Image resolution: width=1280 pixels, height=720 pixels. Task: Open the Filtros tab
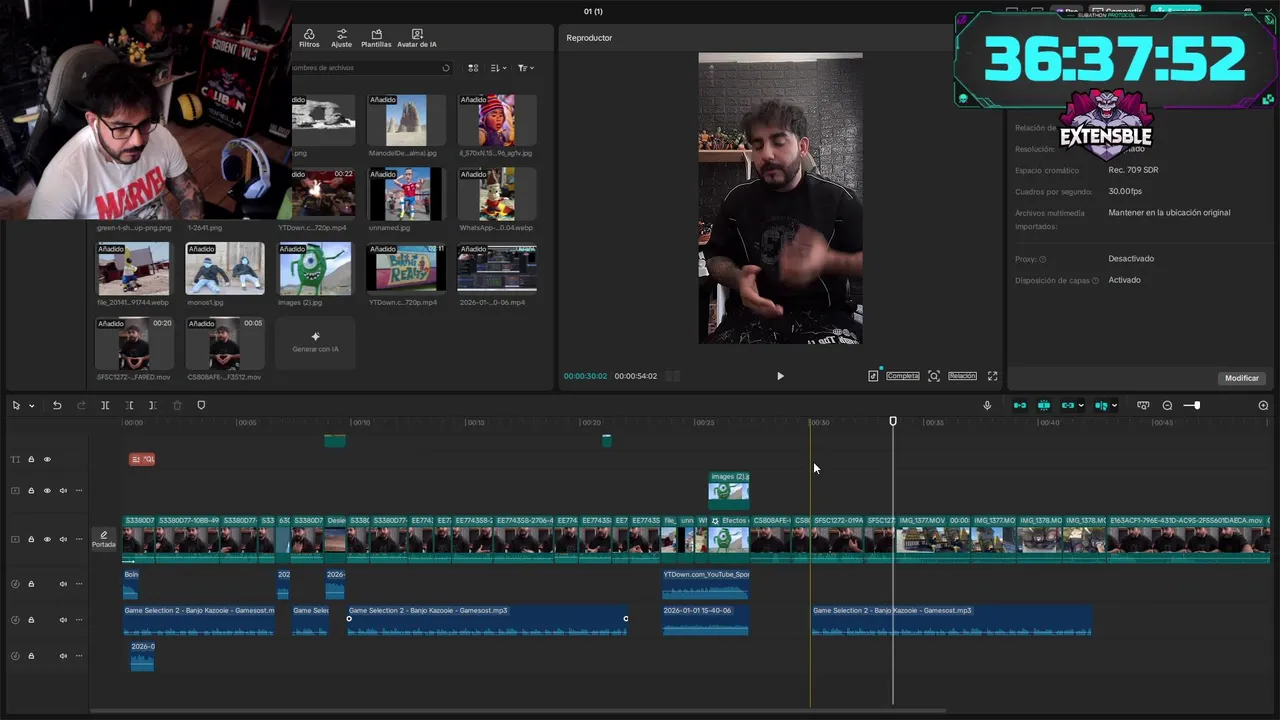[x=309, y=38]
